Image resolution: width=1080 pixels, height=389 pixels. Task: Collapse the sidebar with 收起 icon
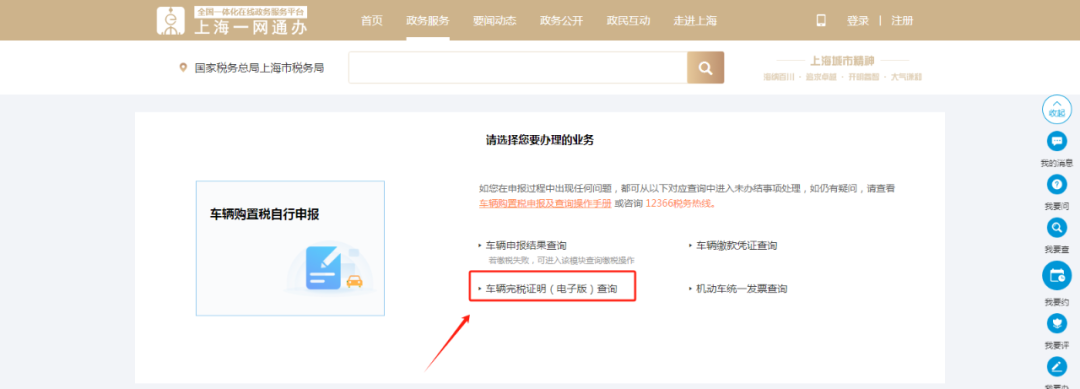pos(1057,109)
